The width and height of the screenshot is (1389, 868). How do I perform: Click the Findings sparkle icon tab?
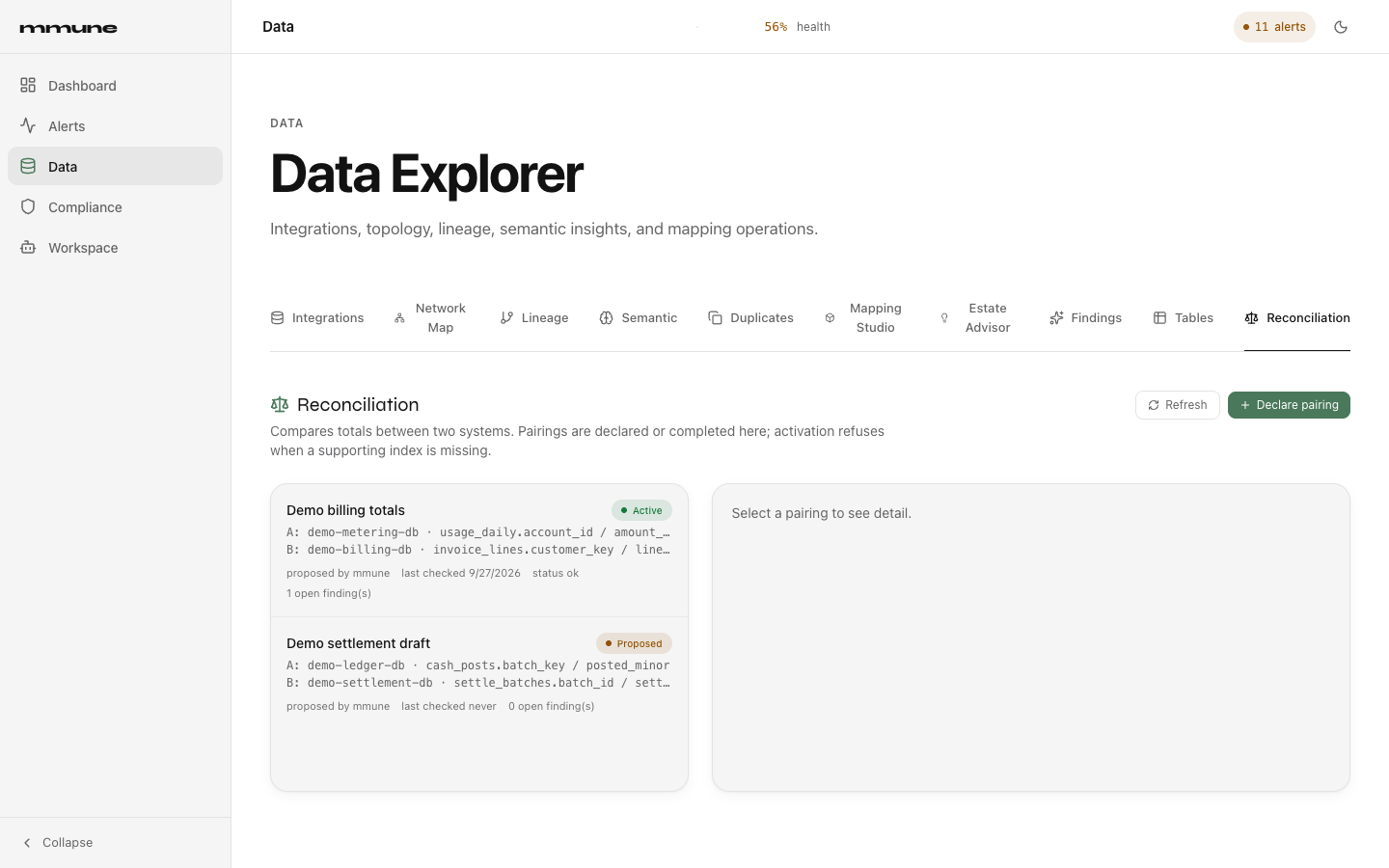pos(1056,318)
